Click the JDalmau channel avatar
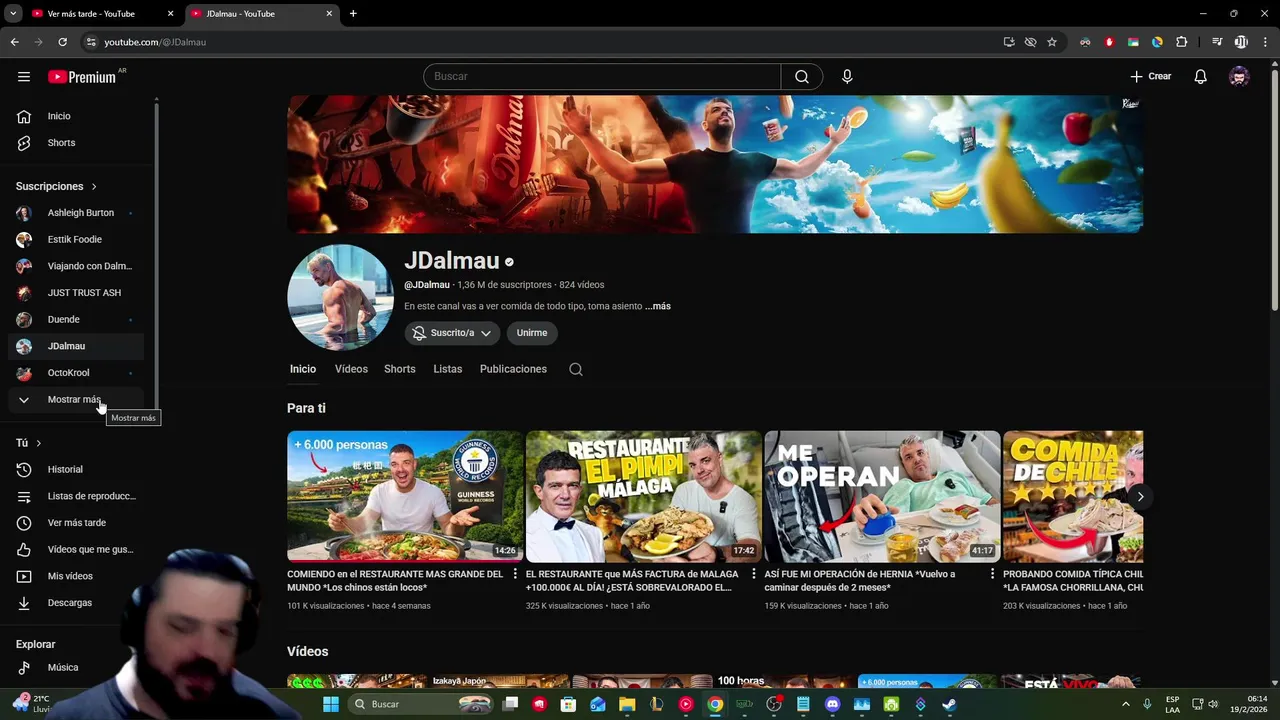 340,297
